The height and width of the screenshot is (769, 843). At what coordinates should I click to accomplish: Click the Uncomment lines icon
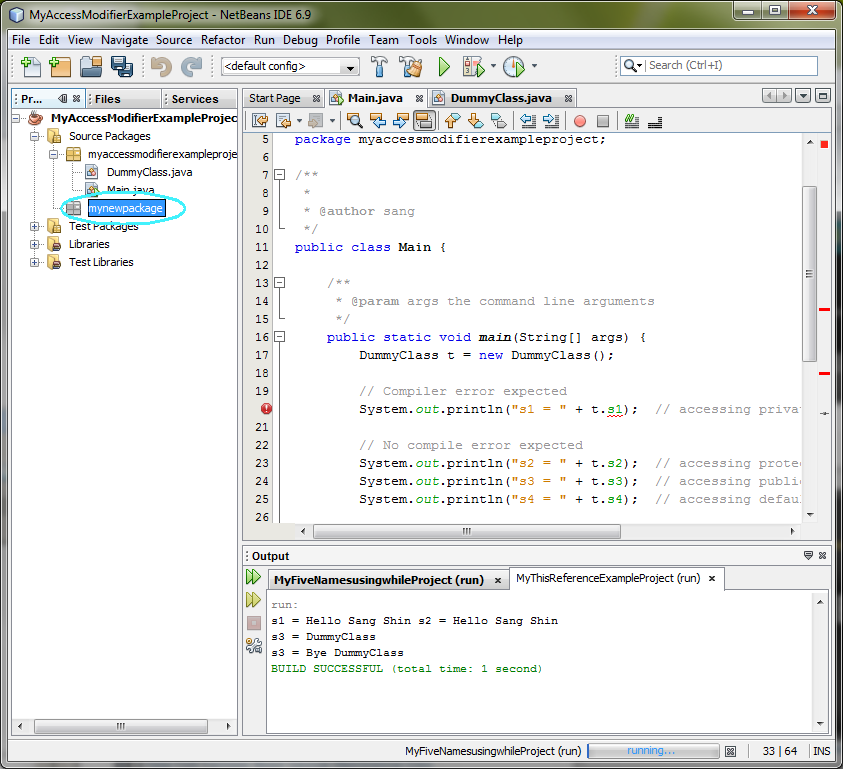[x=655, y=121]
